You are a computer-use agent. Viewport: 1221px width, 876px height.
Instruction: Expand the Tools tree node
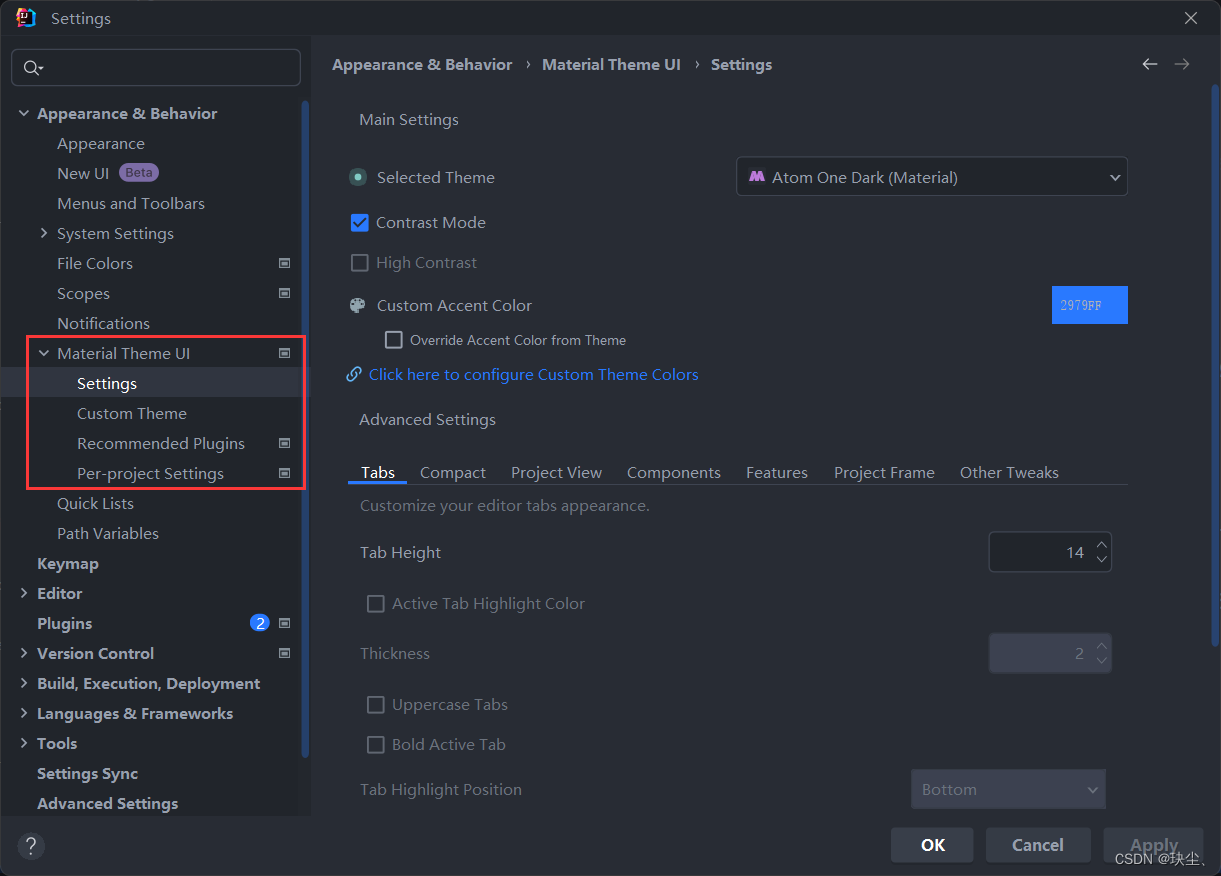[24, 743]
